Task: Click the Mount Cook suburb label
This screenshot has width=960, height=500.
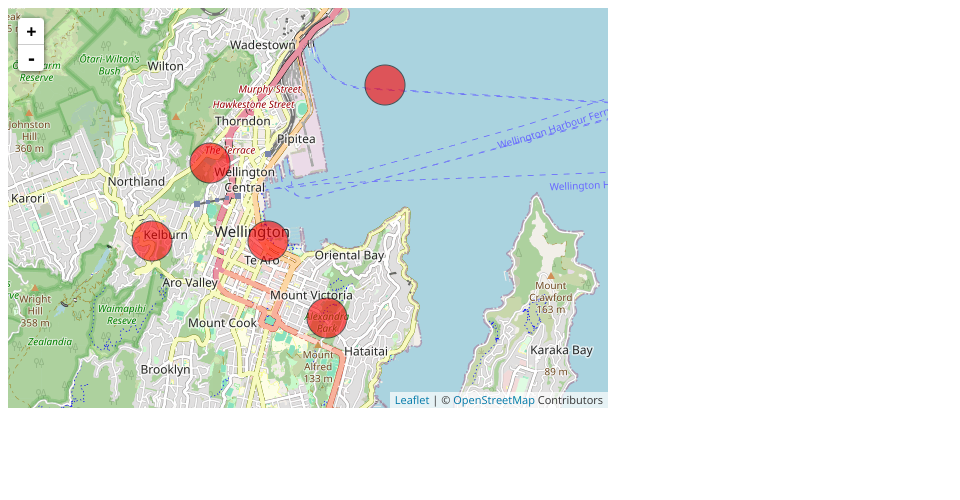Action: tap(222, 323)
